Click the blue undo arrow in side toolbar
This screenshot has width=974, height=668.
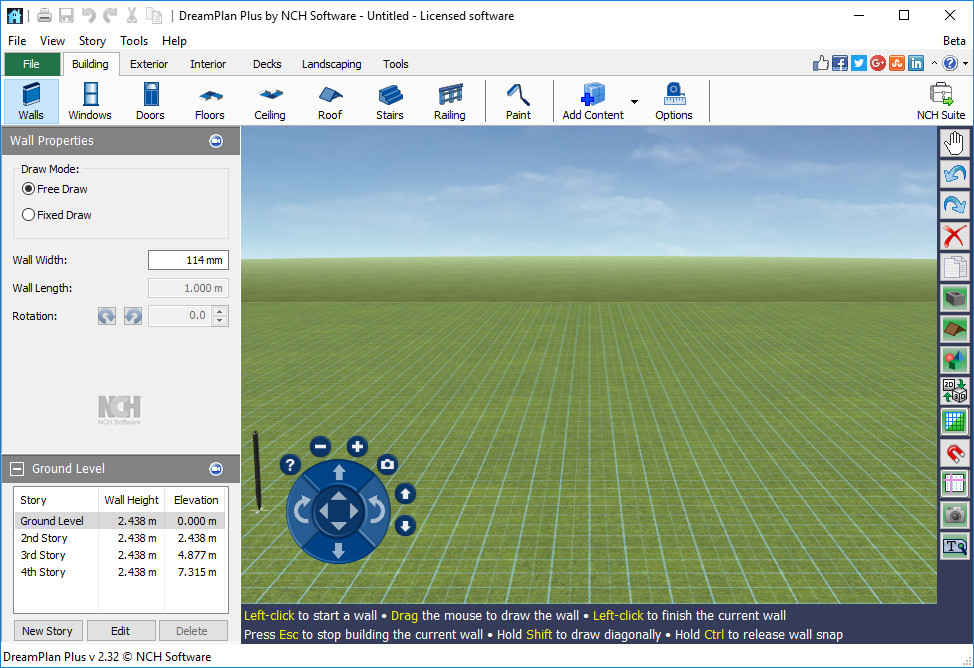(x=955, y=174)
